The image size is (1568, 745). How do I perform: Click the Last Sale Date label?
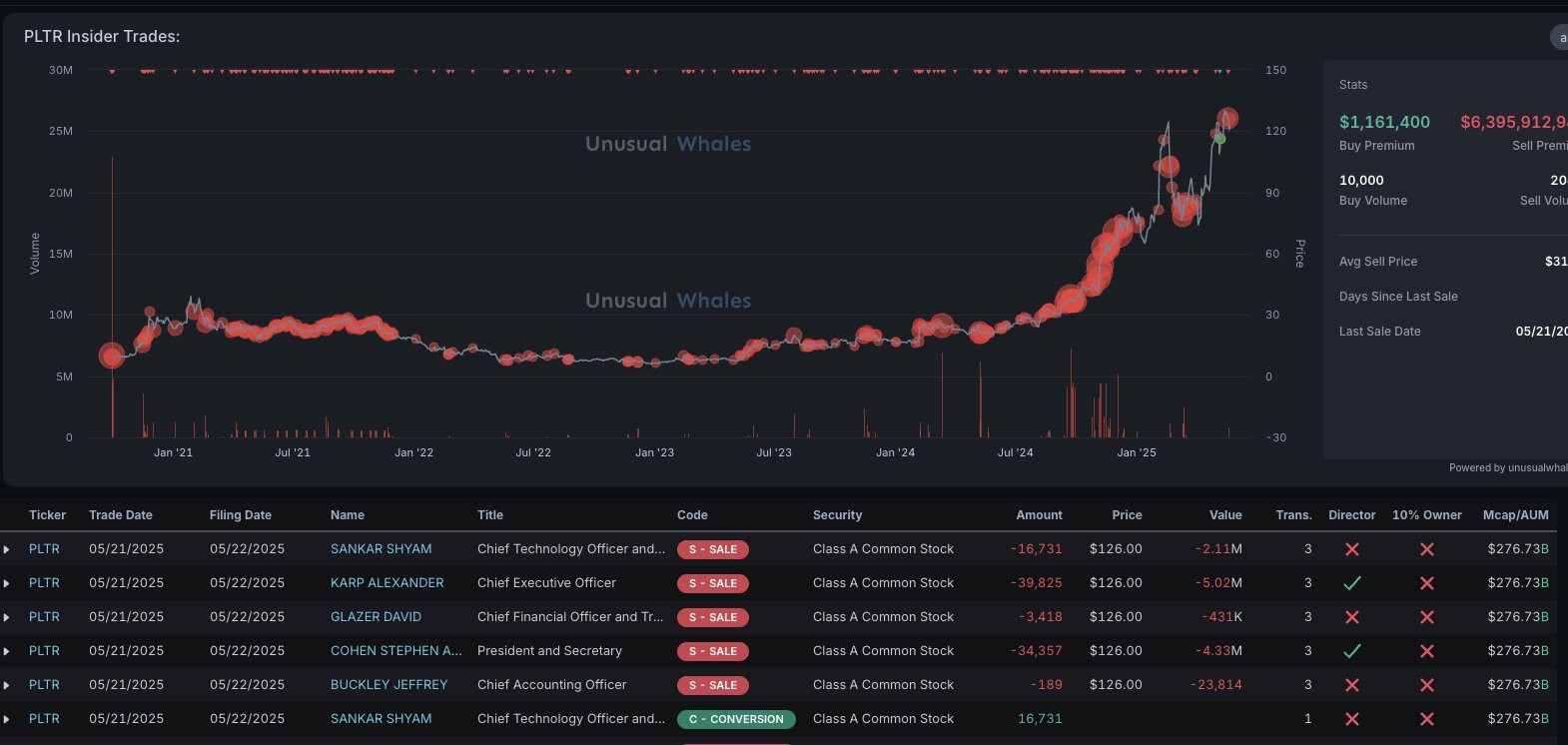(x=1379, y=332)
